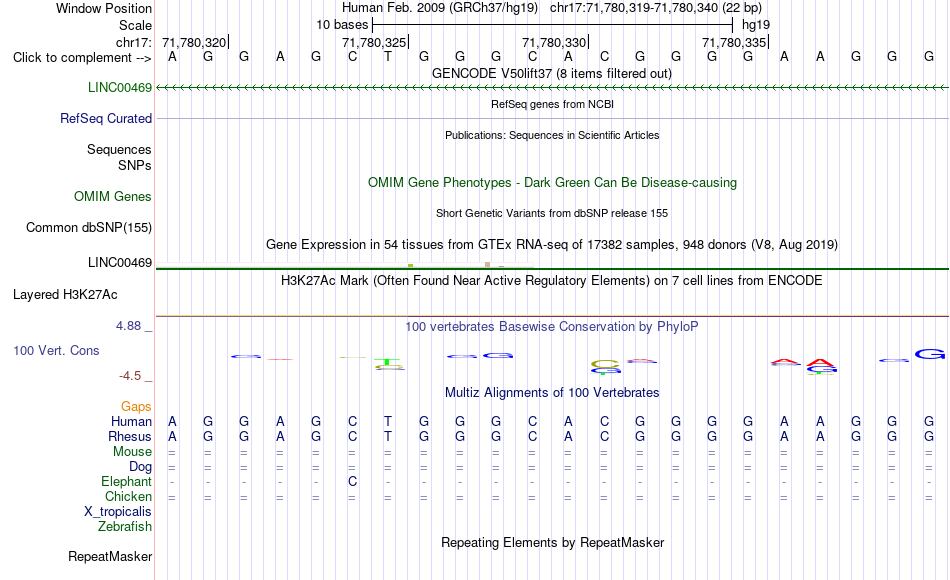Image resolution: width=950 pixels, height=580 pixels.
Task: Click the 'T' base in the sequence row
Action: click(x=388, y=57)
